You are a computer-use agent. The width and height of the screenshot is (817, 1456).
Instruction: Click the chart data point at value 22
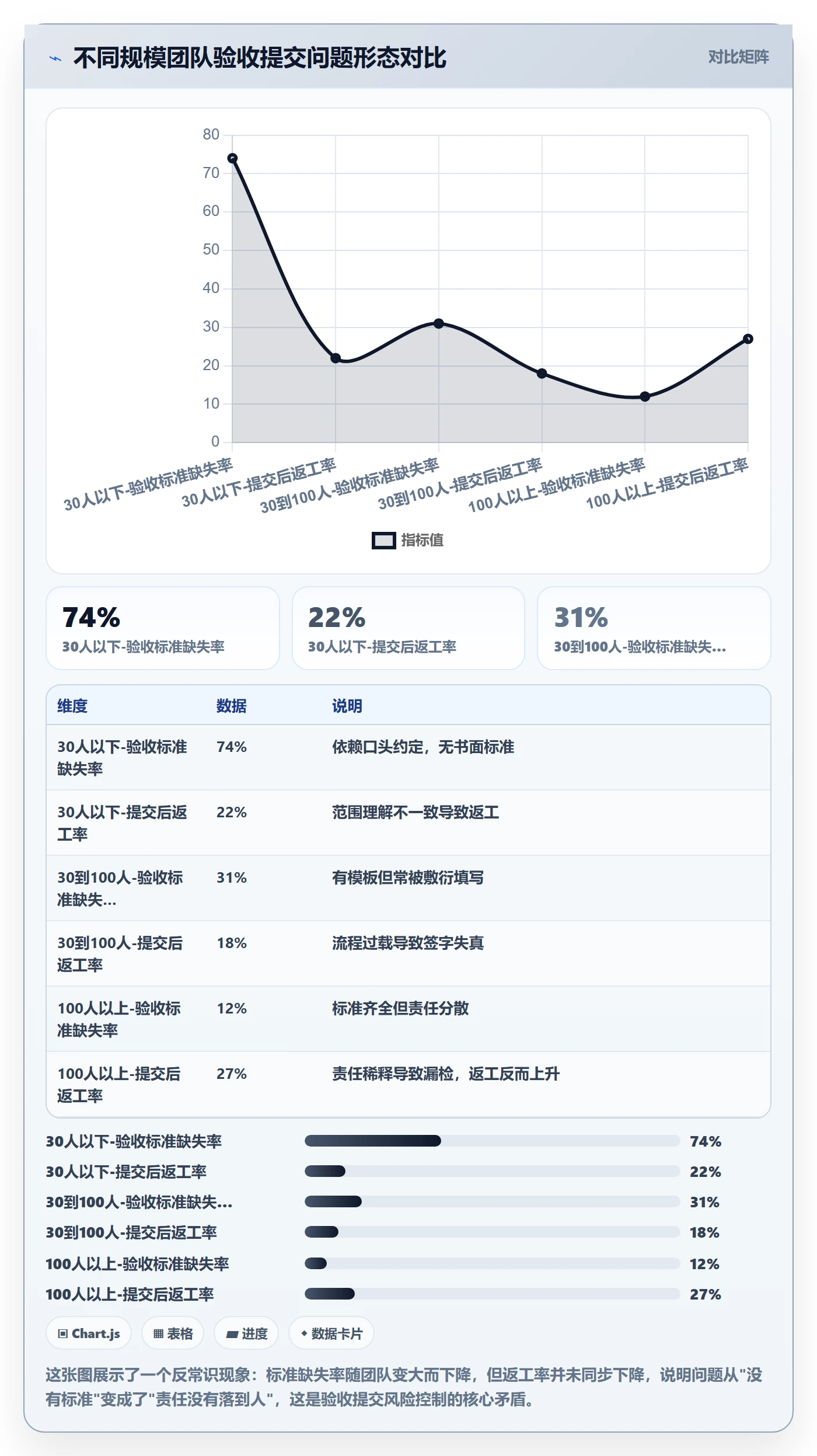click(x=336, y=358)
